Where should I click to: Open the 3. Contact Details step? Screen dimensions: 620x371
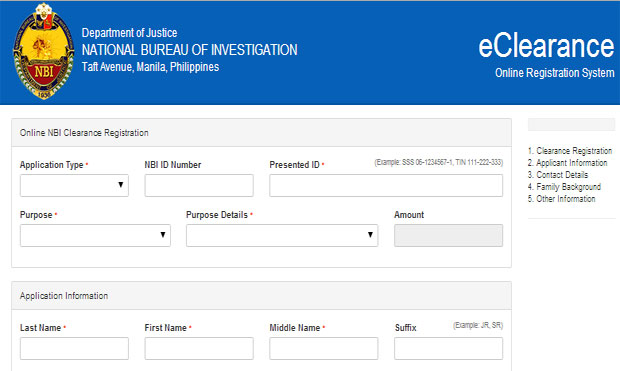tap(558, 175)
